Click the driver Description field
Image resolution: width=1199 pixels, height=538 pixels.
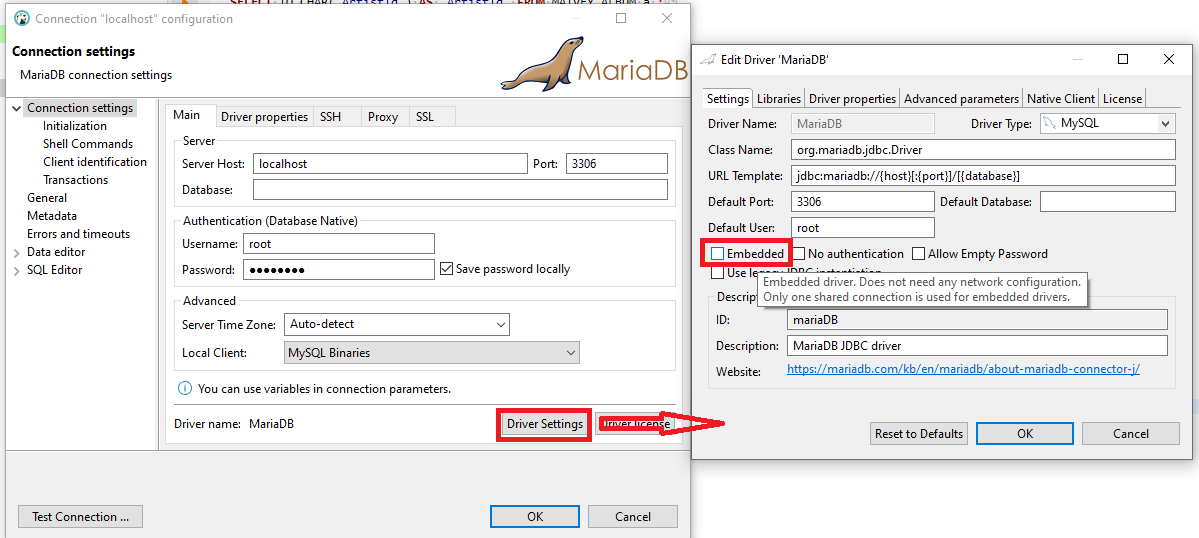[x=977, y=345]
